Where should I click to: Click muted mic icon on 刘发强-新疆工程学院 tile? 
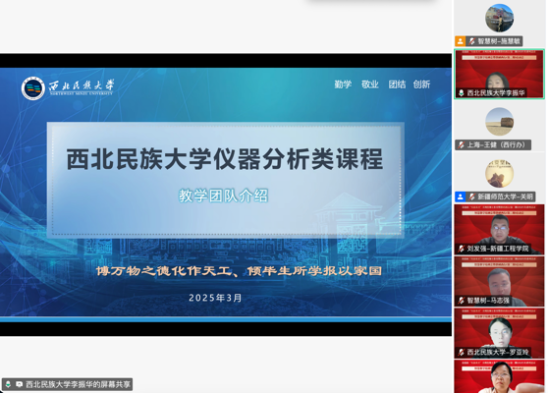[461, 249]
